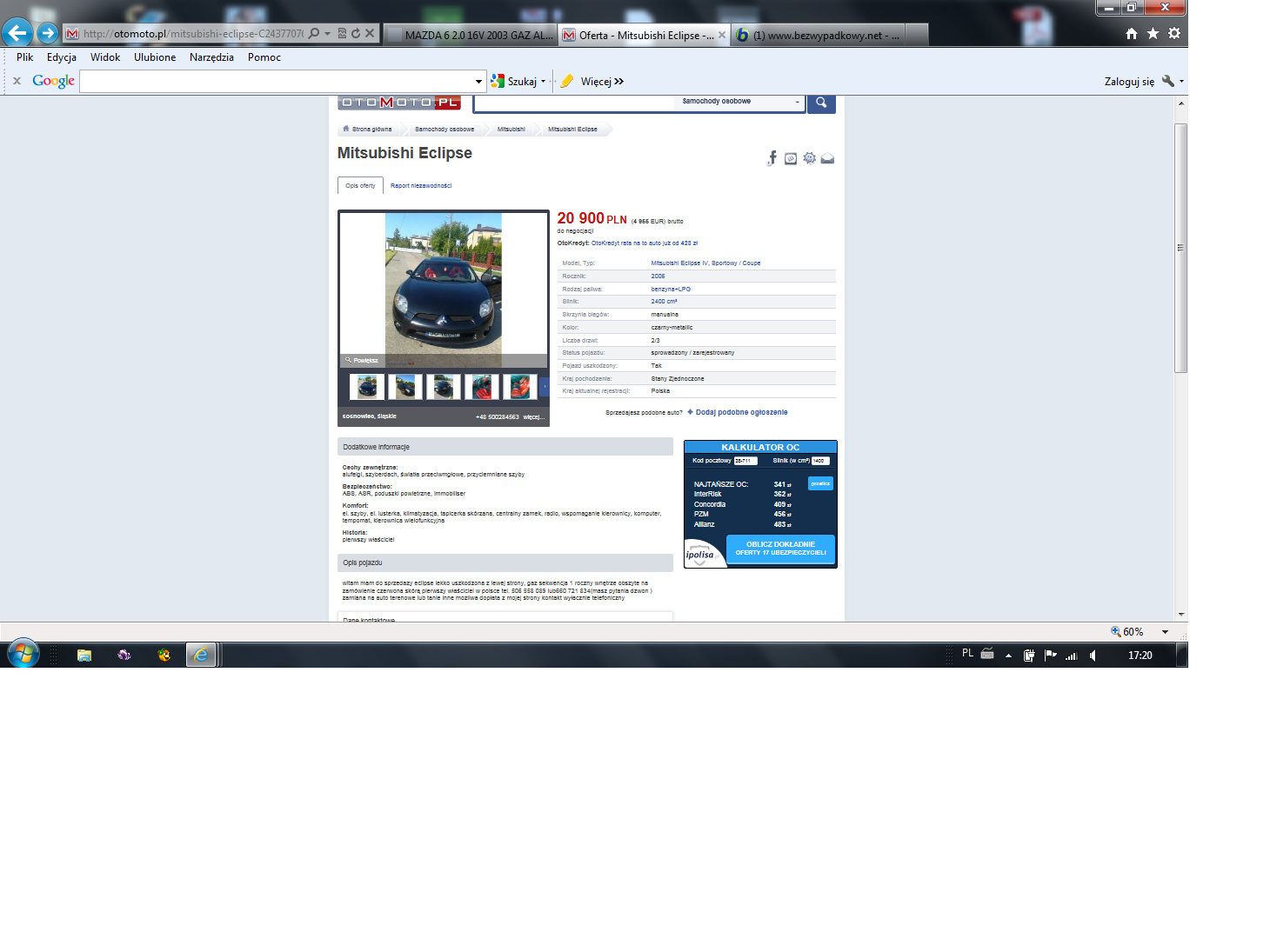
Task: Select the first car thumbnail
Action: pos(367,386)
